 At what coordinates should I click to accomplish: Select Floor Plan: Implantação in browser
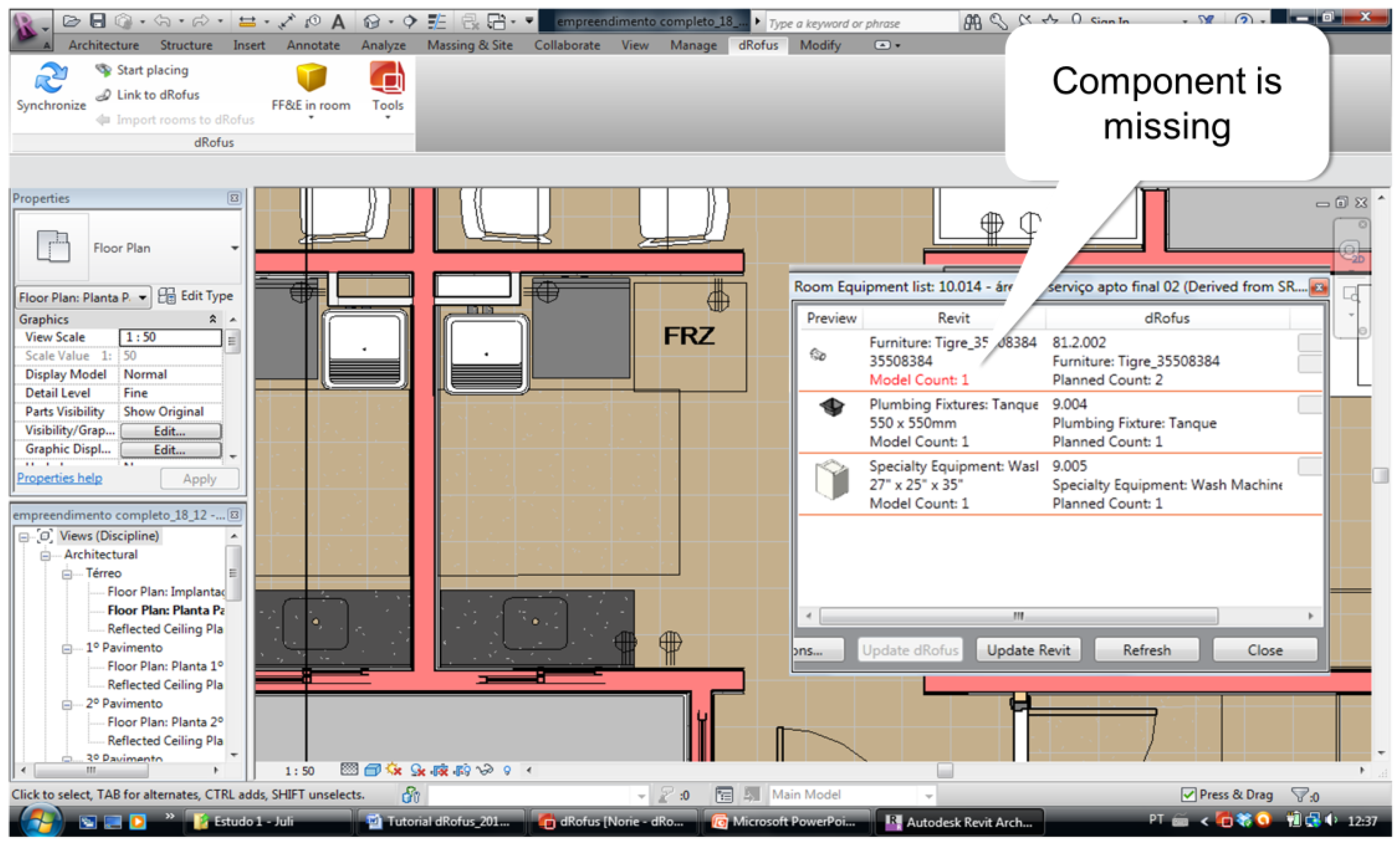pos(166,592)
